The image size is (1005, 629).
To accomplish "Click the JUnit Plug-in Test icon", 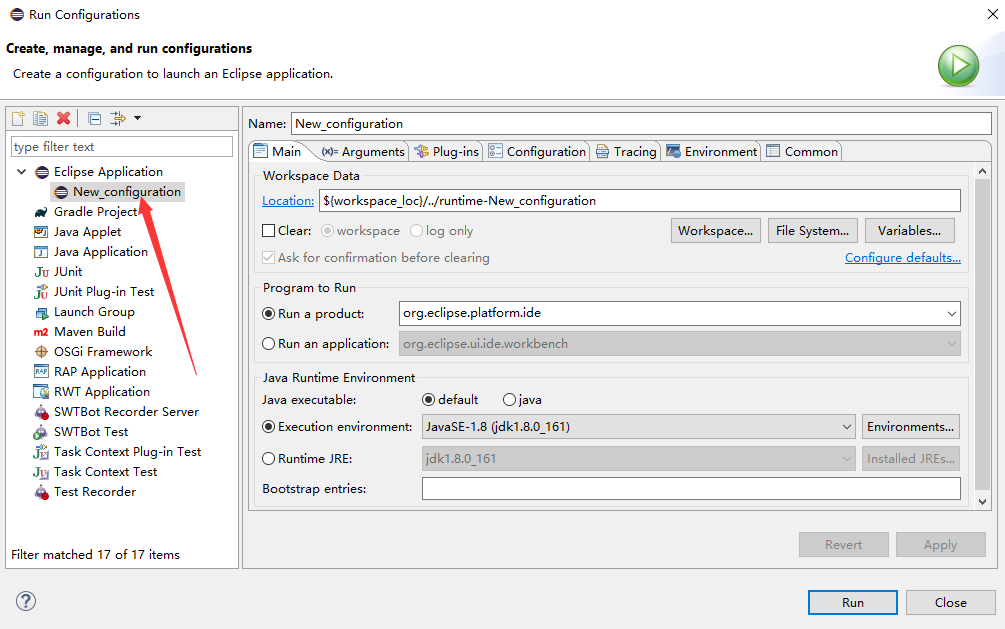I will [x=41, y=292].
